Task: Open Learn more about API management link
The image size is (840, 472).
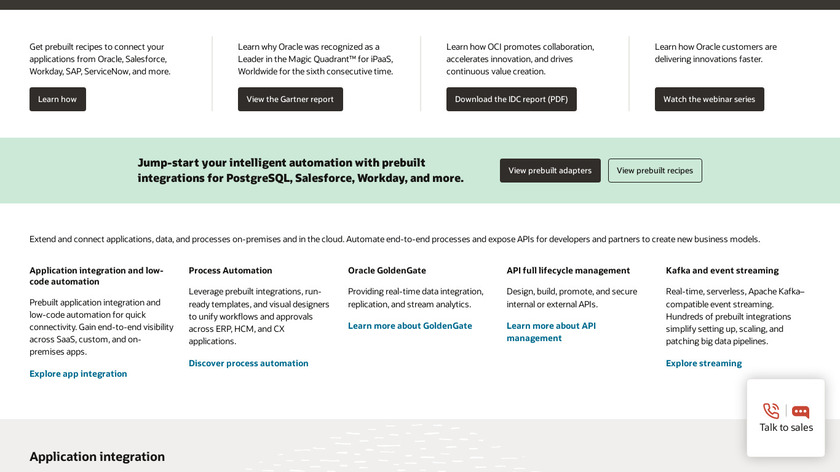Action: click(x=551, y=332)
